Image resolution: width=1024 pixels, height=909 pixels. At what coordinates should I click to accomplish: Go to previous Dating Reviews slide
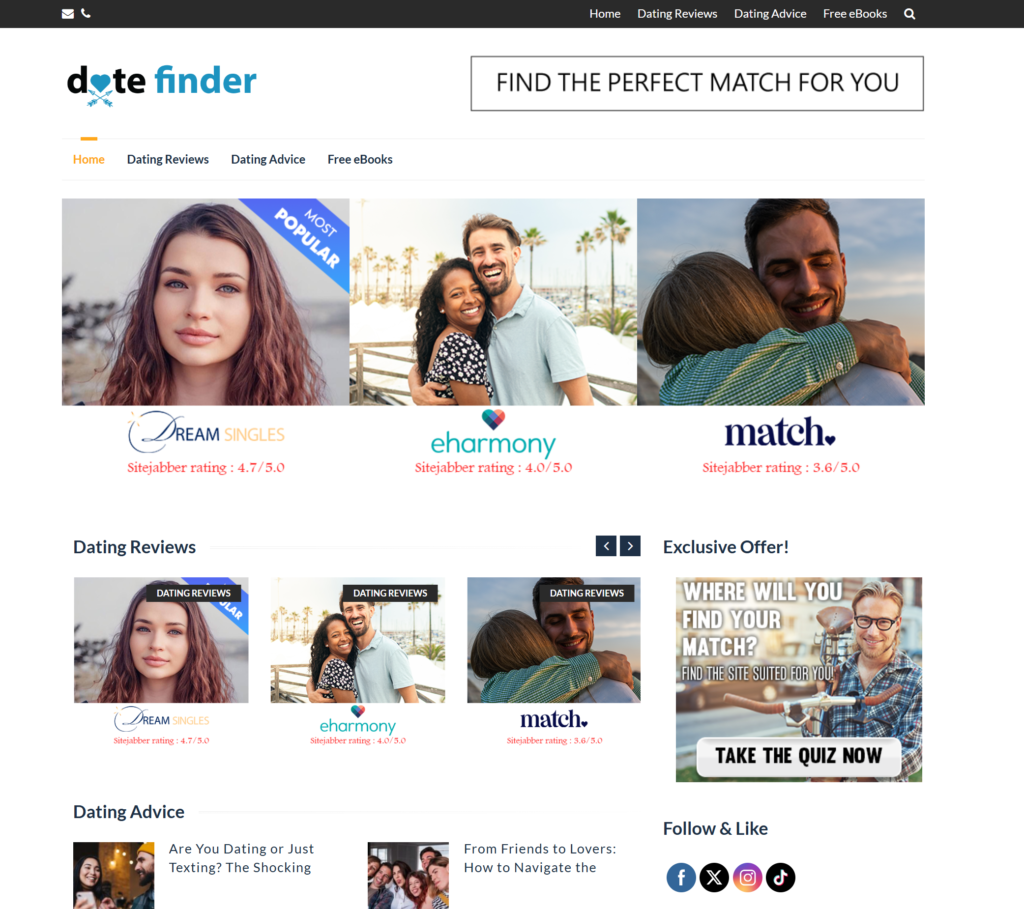pos(606,546)
